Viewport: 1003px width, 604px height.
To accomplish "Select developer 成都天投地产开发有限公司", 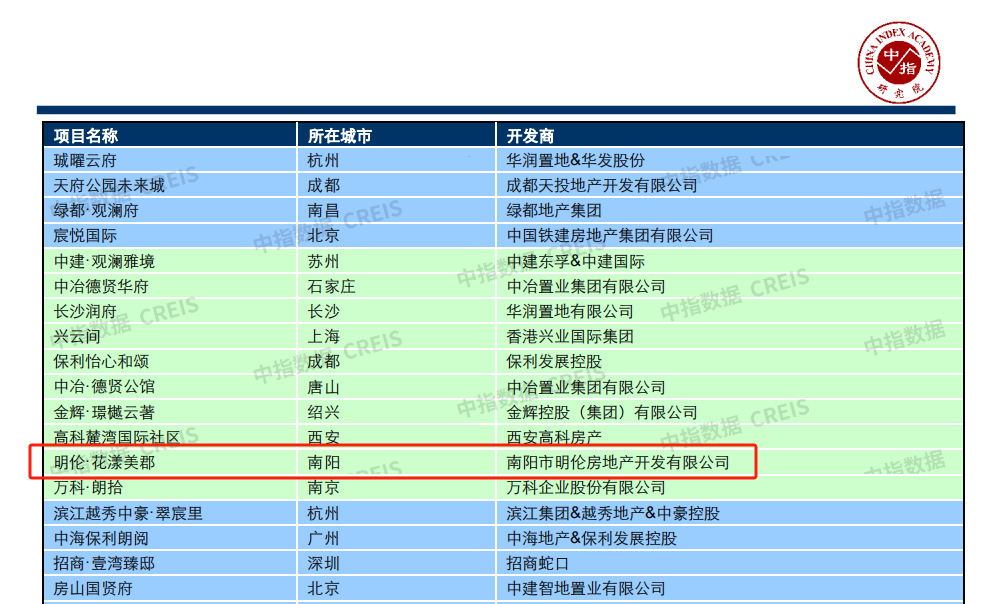I will 602,186.
